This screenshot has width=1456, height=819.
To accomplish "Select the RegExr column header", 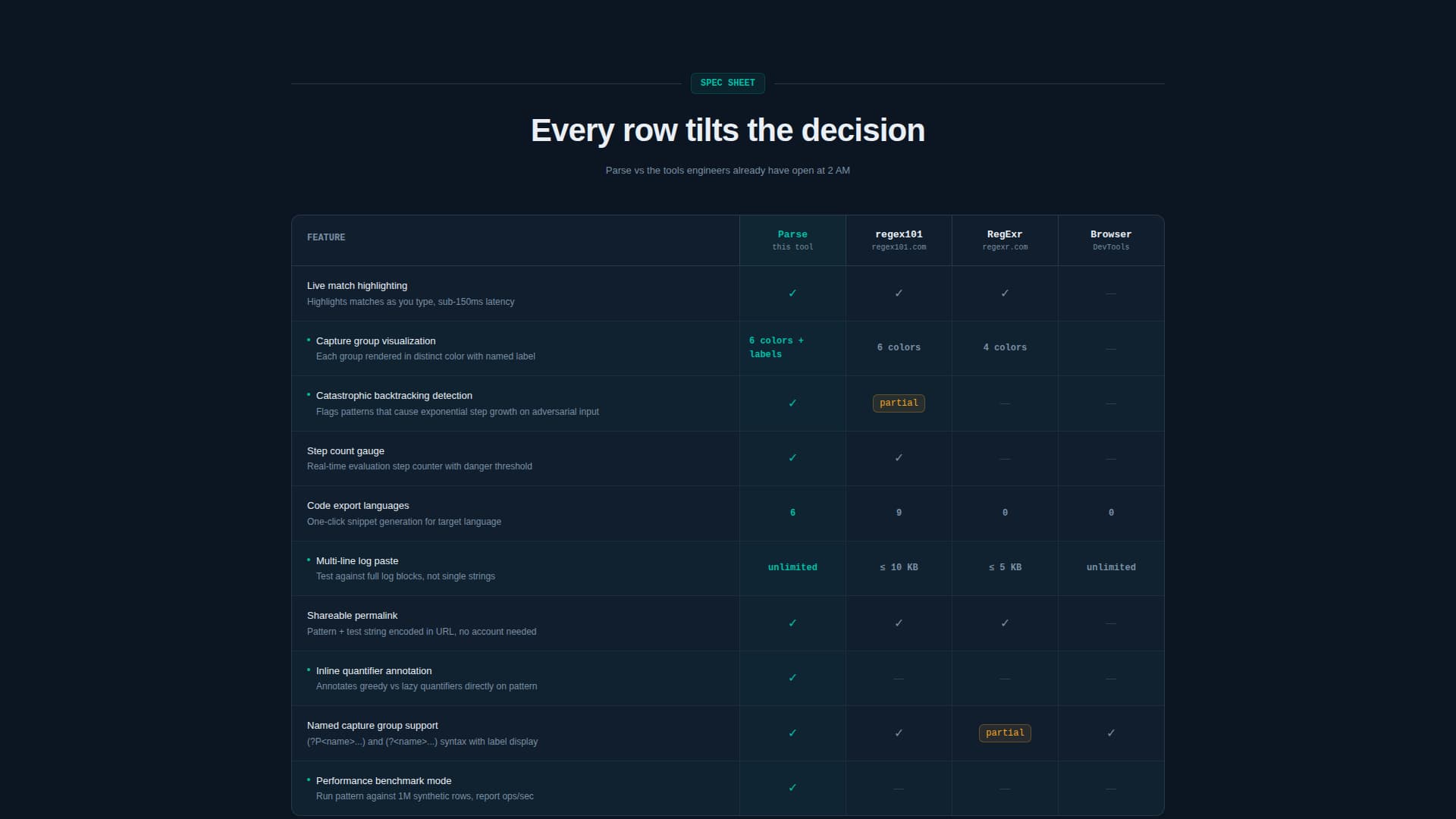I will (x=1005, y=240).
